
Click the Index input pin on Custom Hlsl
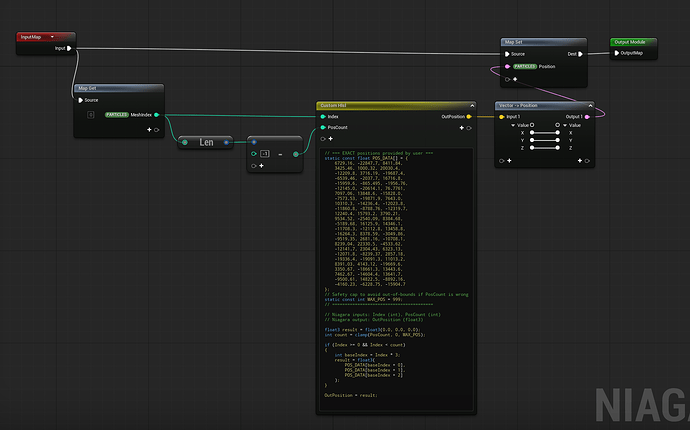tap(321, 116)
